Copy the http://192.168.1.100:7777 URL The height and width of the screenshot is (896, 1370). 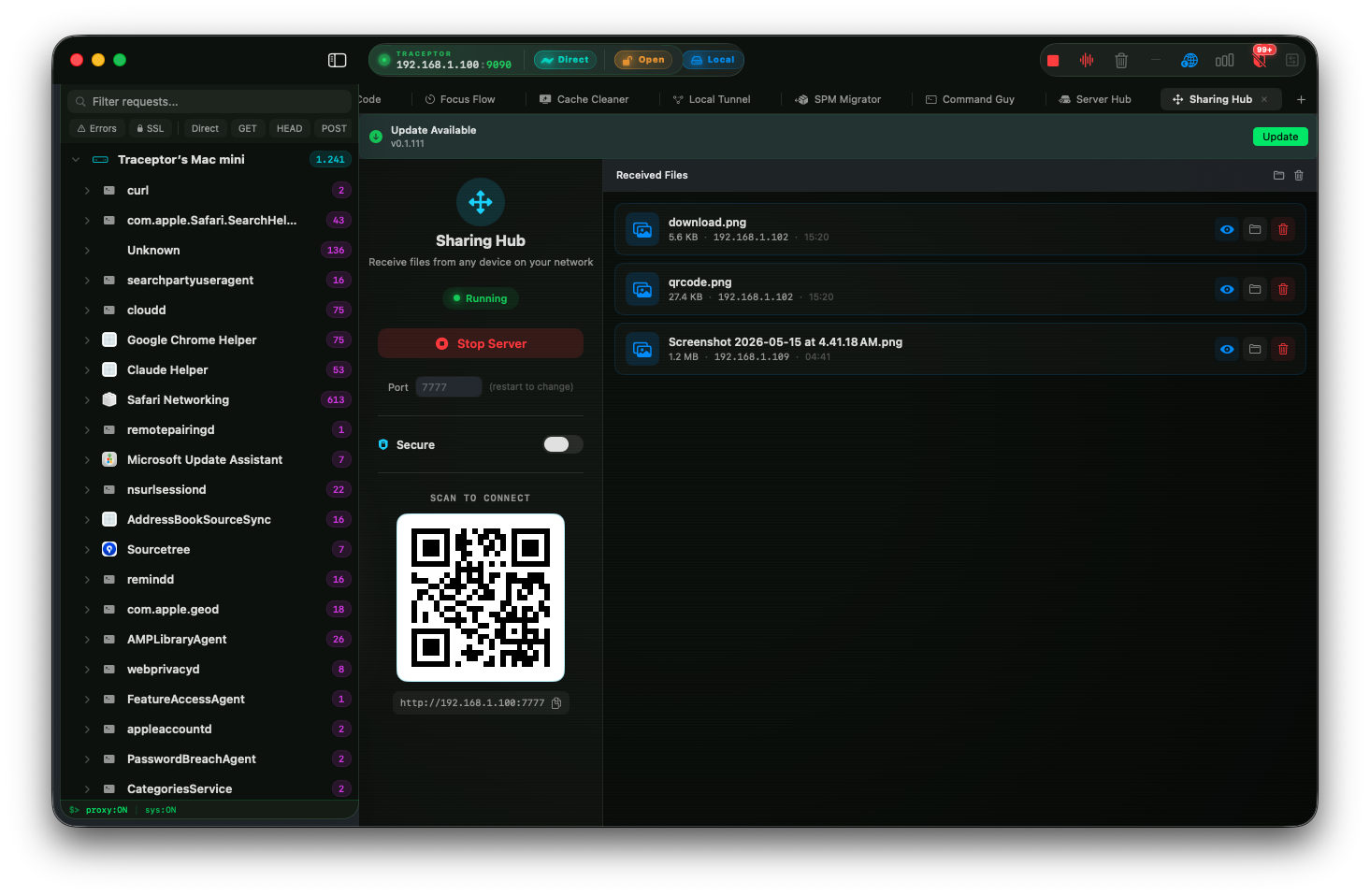tap(556, 702)
